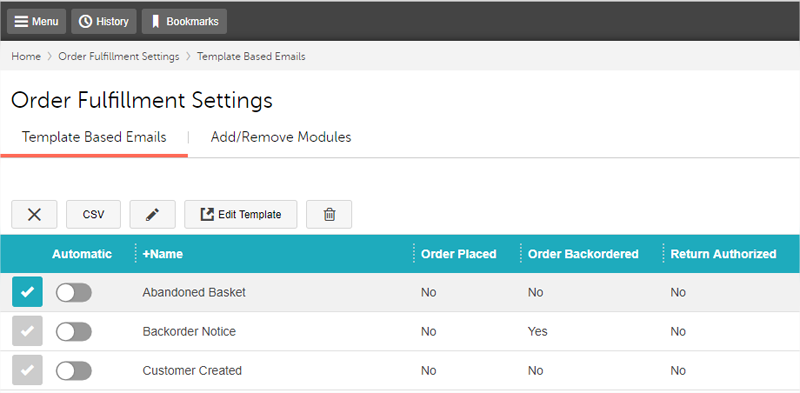Click Order Backordered No for Customer Created
This screenshot has height=393, width=800.
click(536, 371)
